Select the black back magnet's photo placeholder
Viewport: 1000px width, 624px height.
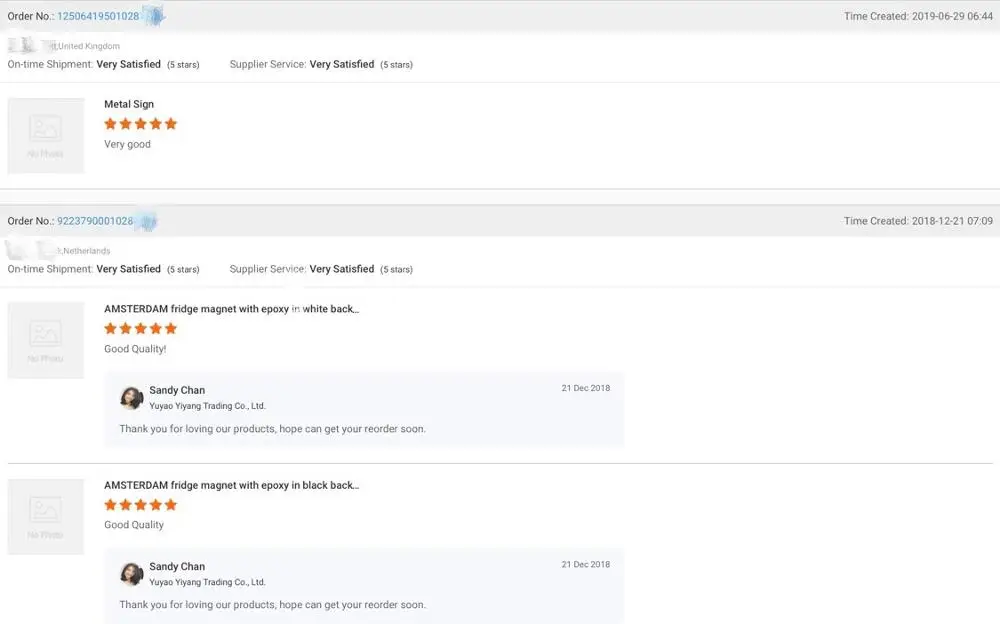click(x=46, y=517)
